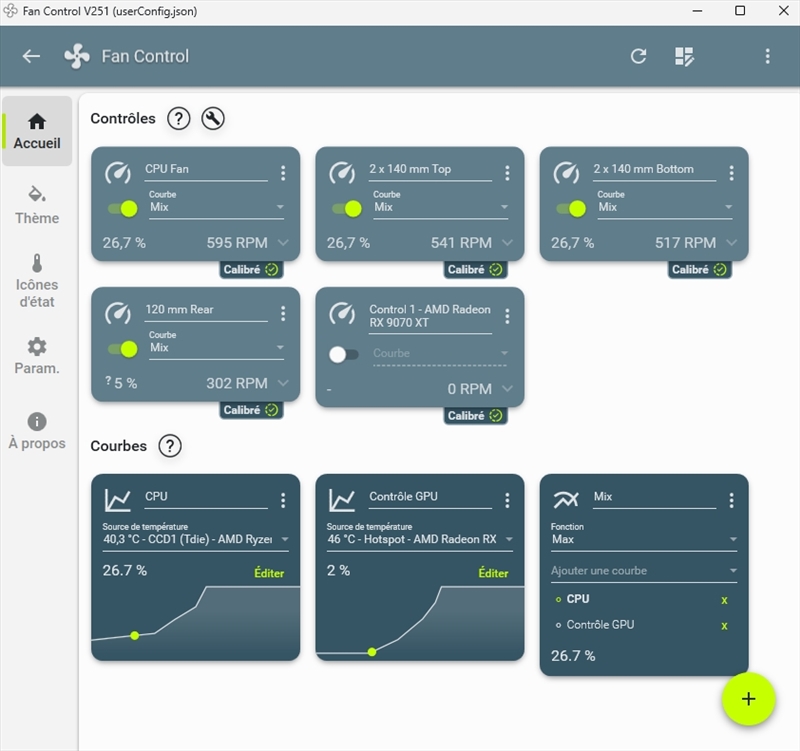Toggle the CPU Fan control switch
Screen dimensions: 800x751
click(123, 209)
